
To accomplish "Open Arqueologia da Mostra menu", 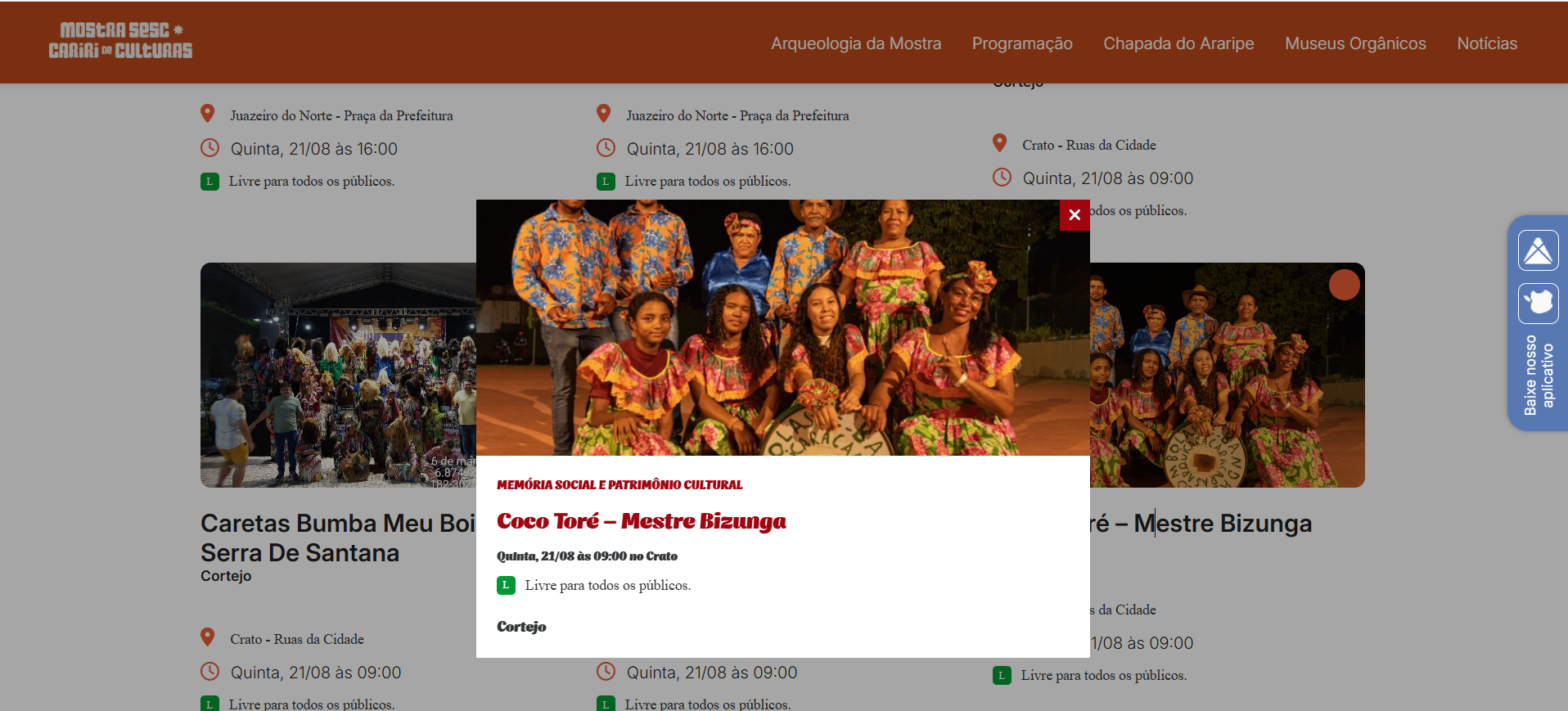I will [856, 43].
